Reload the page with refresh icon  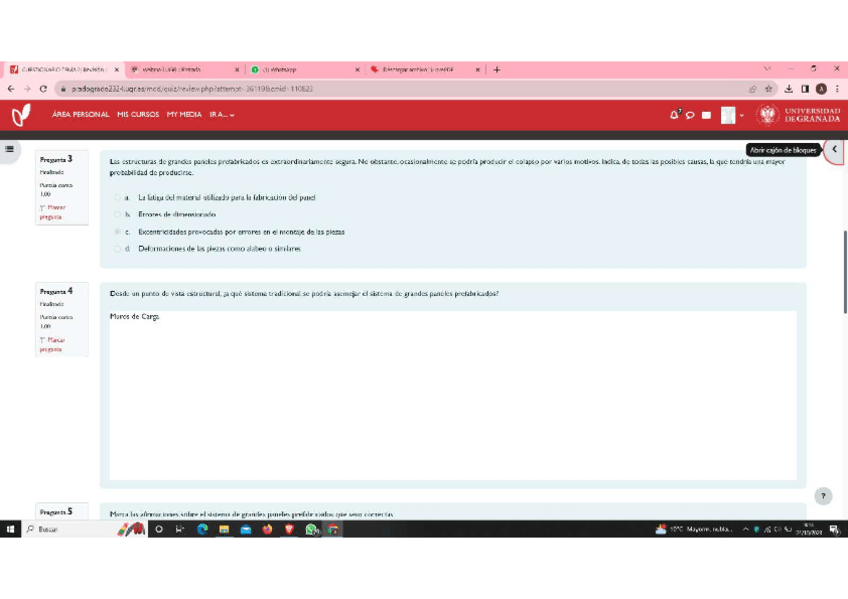point(44,89)
